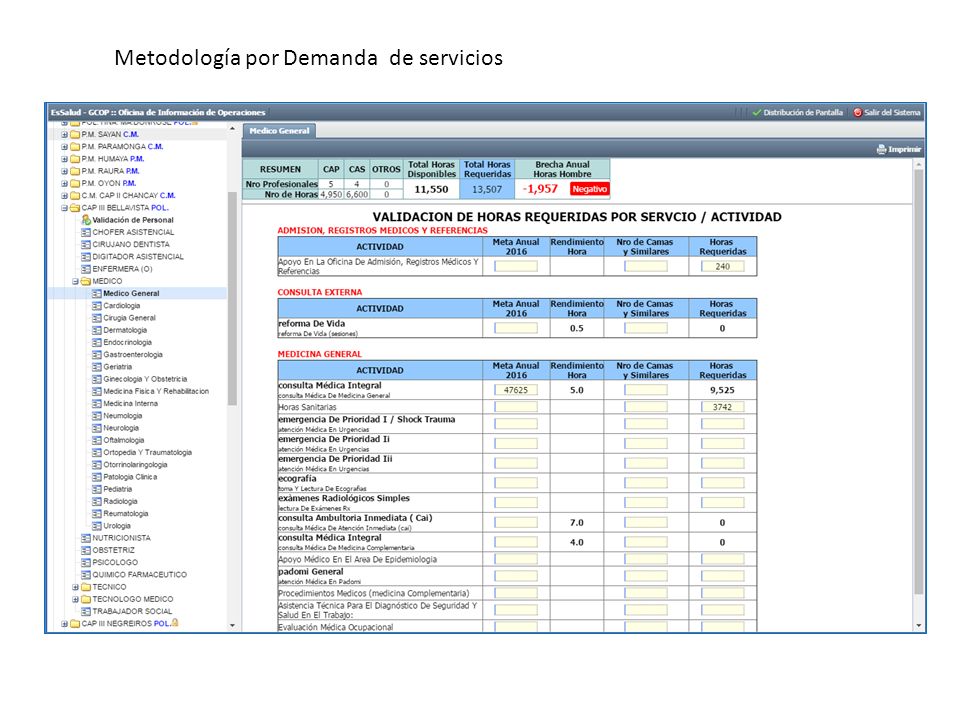
Task: Click the main content vertical scrollbar
Action: coord(918,381)
